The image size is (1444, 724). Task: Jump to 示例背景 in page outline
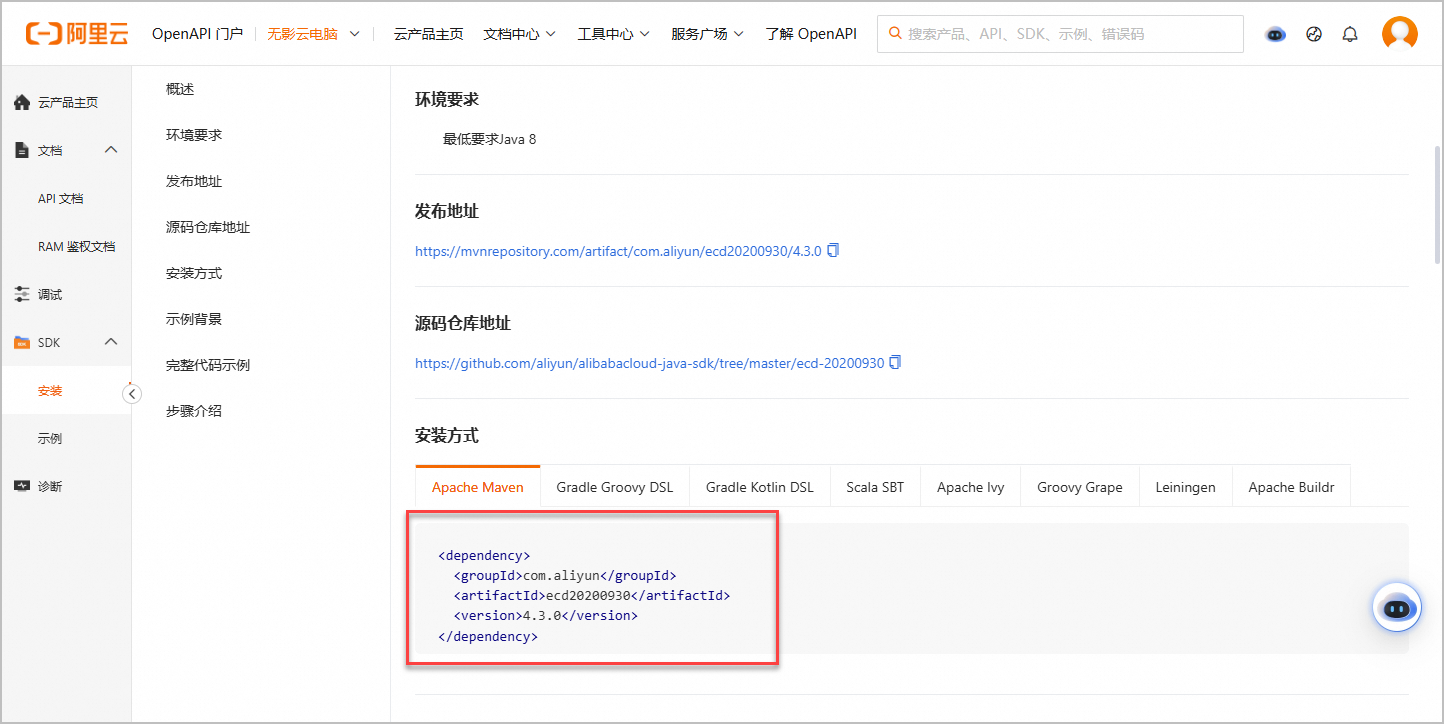194,319
